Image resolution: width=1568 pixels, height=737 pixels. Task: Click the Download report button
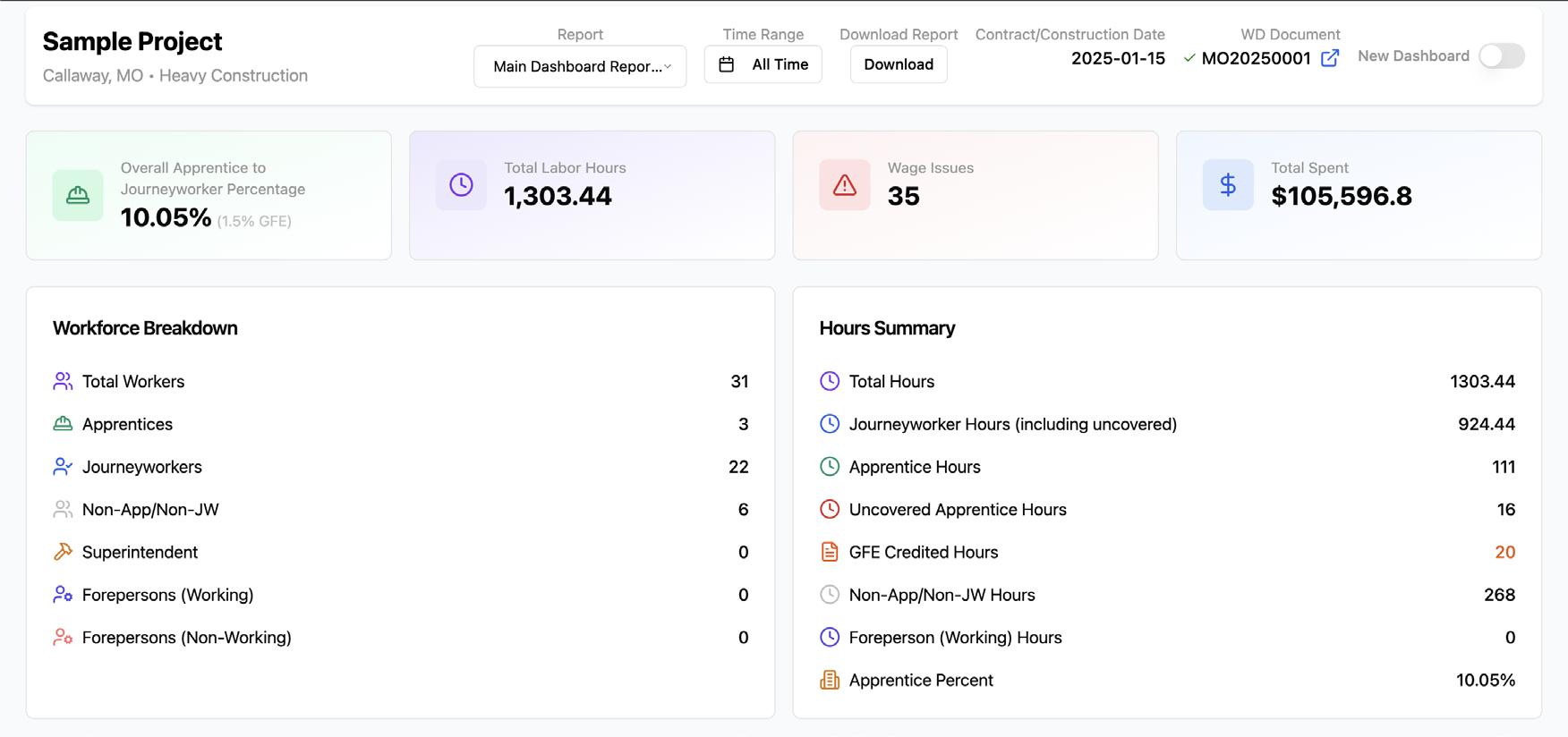tap(899, 64)
